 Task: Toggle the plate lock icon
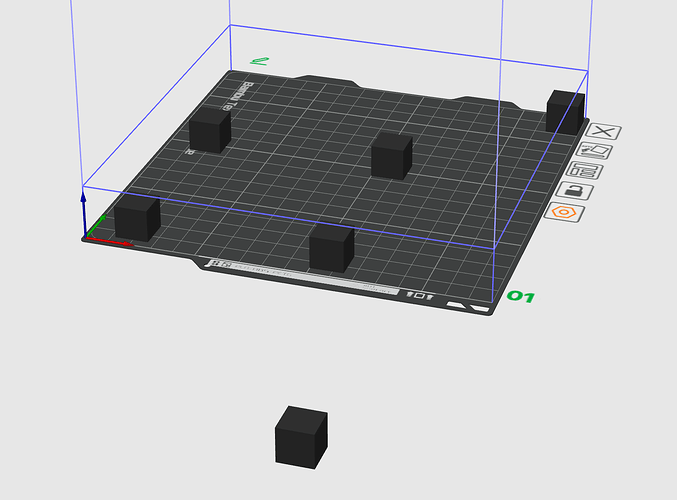[574, 190]
